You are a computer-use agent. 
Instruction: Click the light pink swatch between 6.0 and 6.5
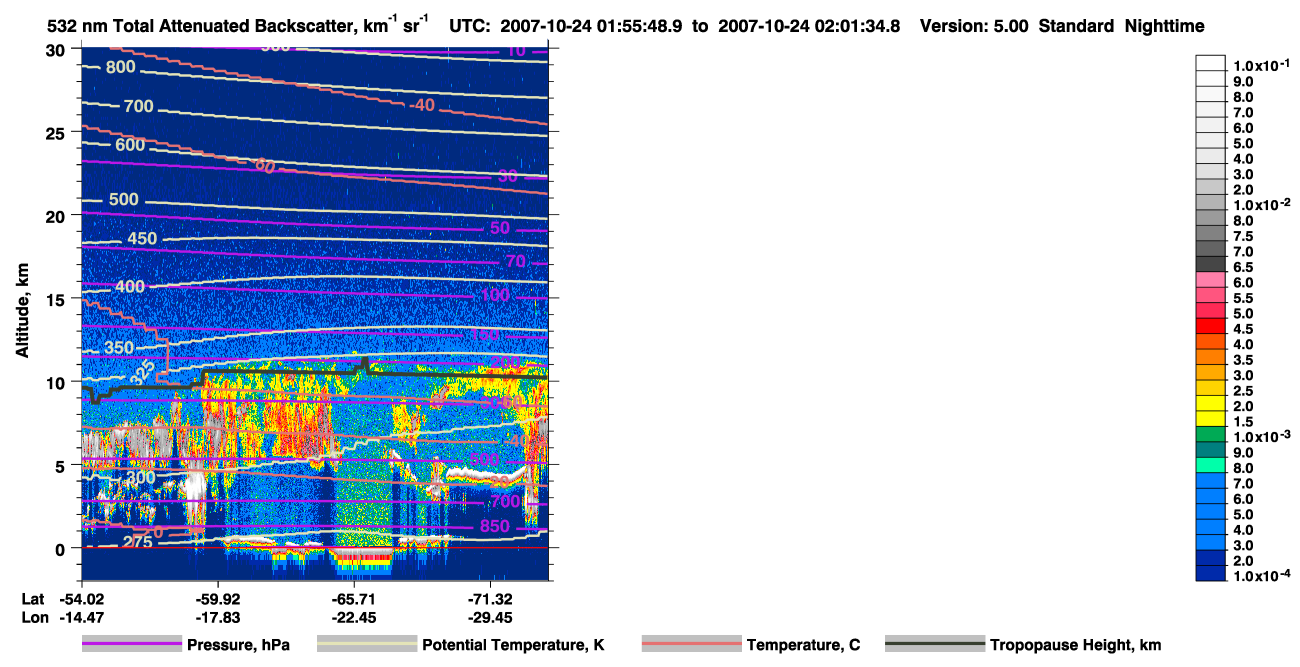(x=1210, y=281)
